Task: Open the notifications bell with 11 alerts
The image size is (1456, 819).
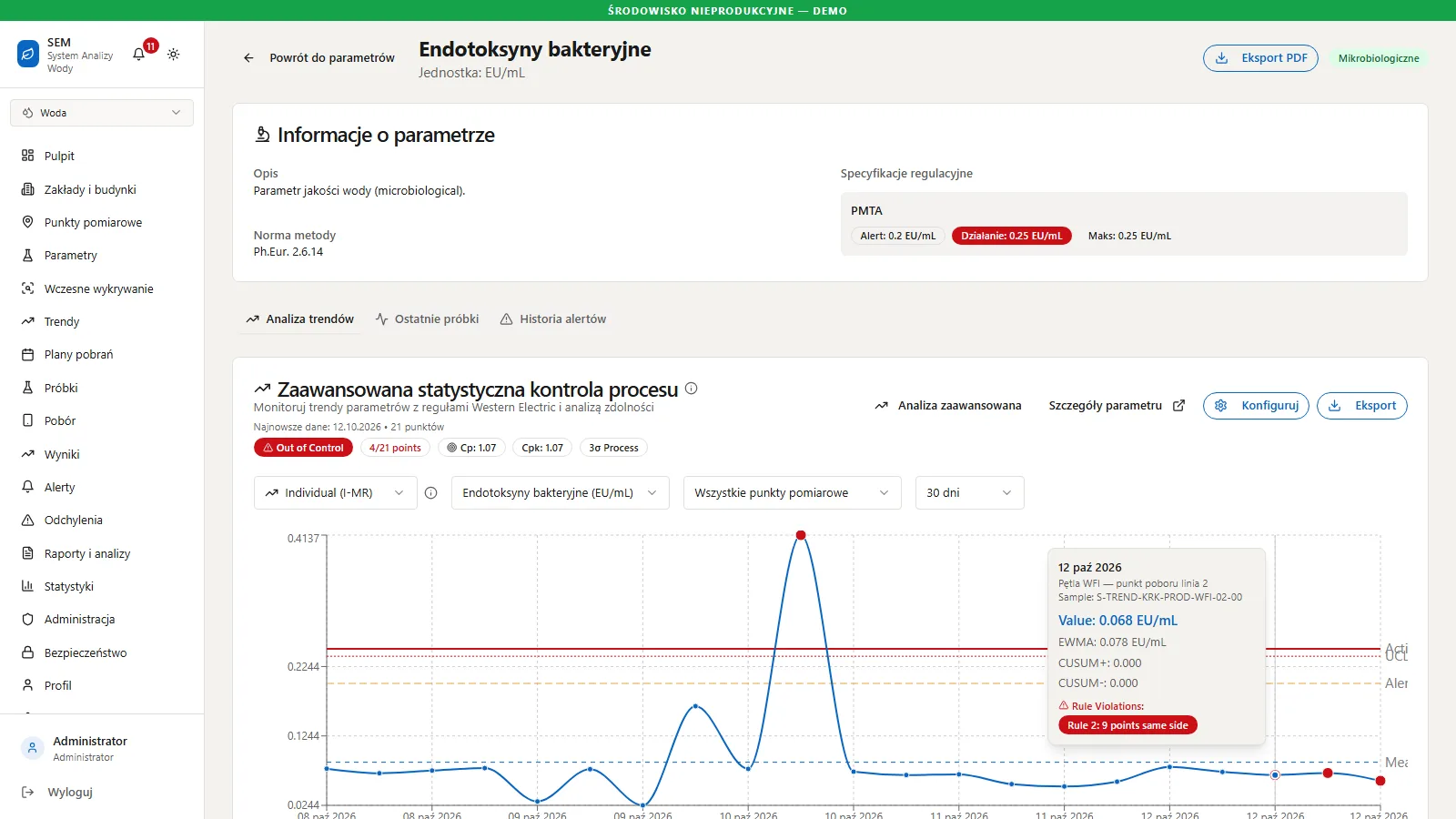Action: click(x=139, y=54)
